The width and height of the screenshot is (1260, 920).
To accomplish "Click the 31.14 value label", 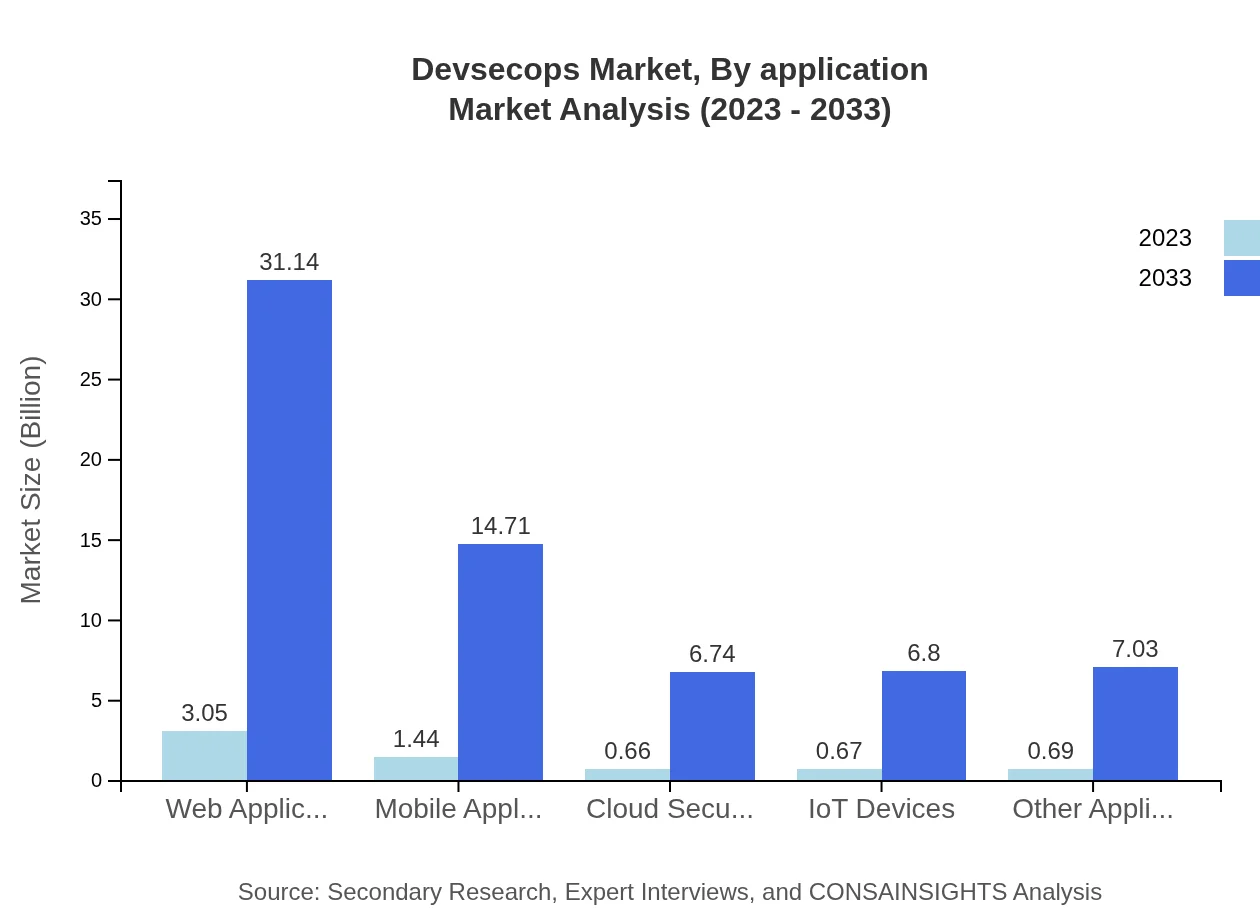I will [289, 262].
